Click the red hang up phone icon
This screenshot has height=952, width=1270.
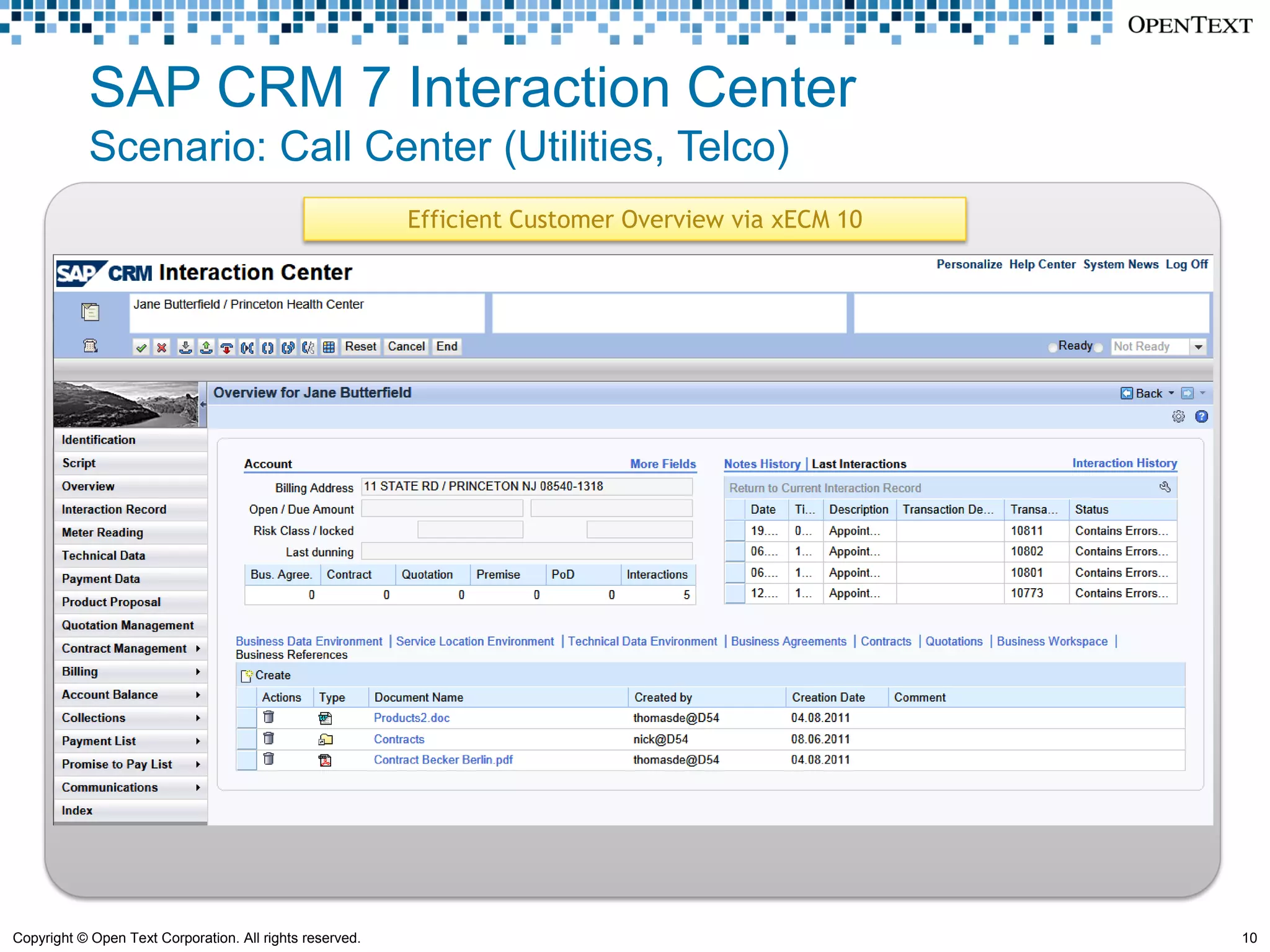tap(227, 347)
